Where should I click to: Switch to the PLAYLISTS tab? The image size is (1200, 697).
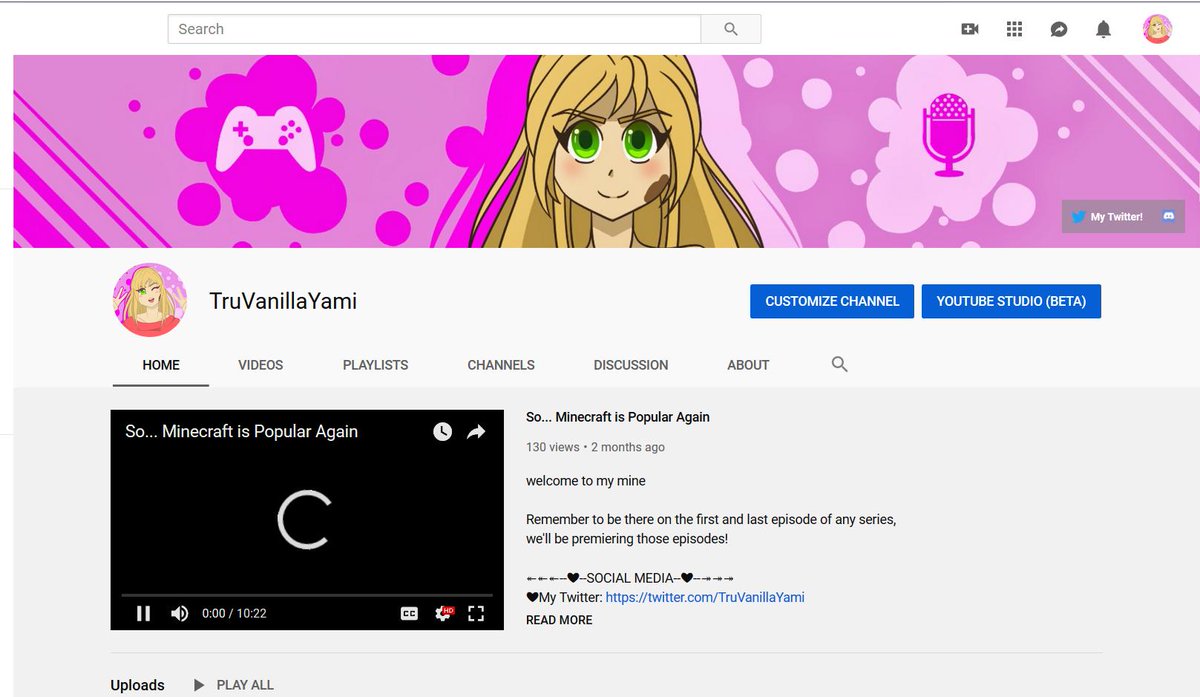pos(375,365)
